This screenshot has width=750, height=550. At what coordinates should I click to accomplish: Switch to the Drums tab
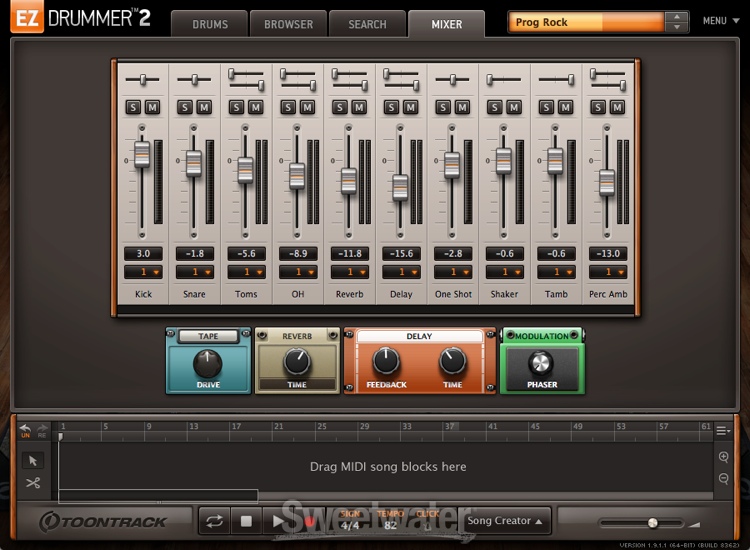(208, 24)
